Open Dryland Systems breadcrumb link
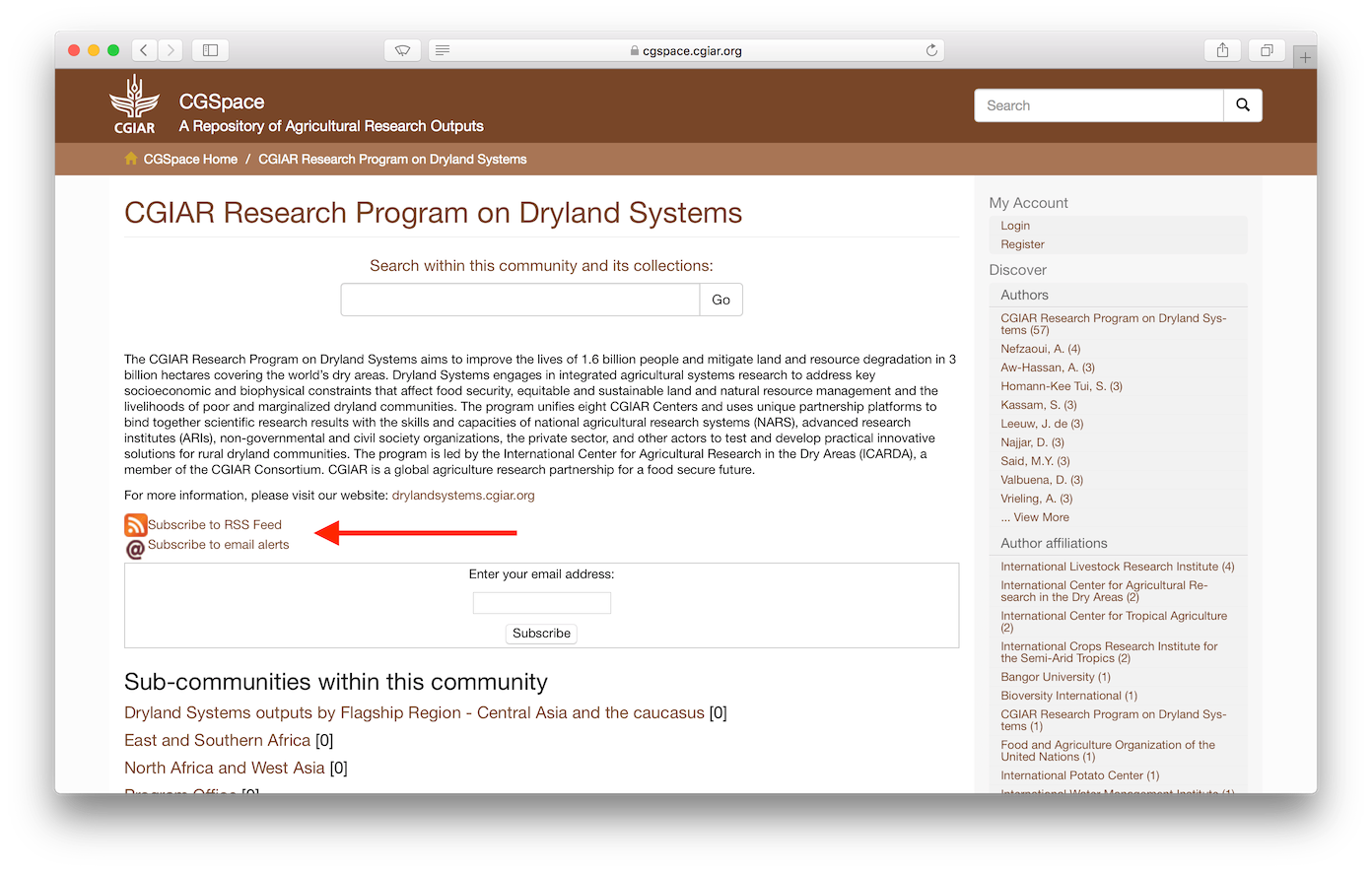Screen dimensions: 1372x872 click(392, 159)
